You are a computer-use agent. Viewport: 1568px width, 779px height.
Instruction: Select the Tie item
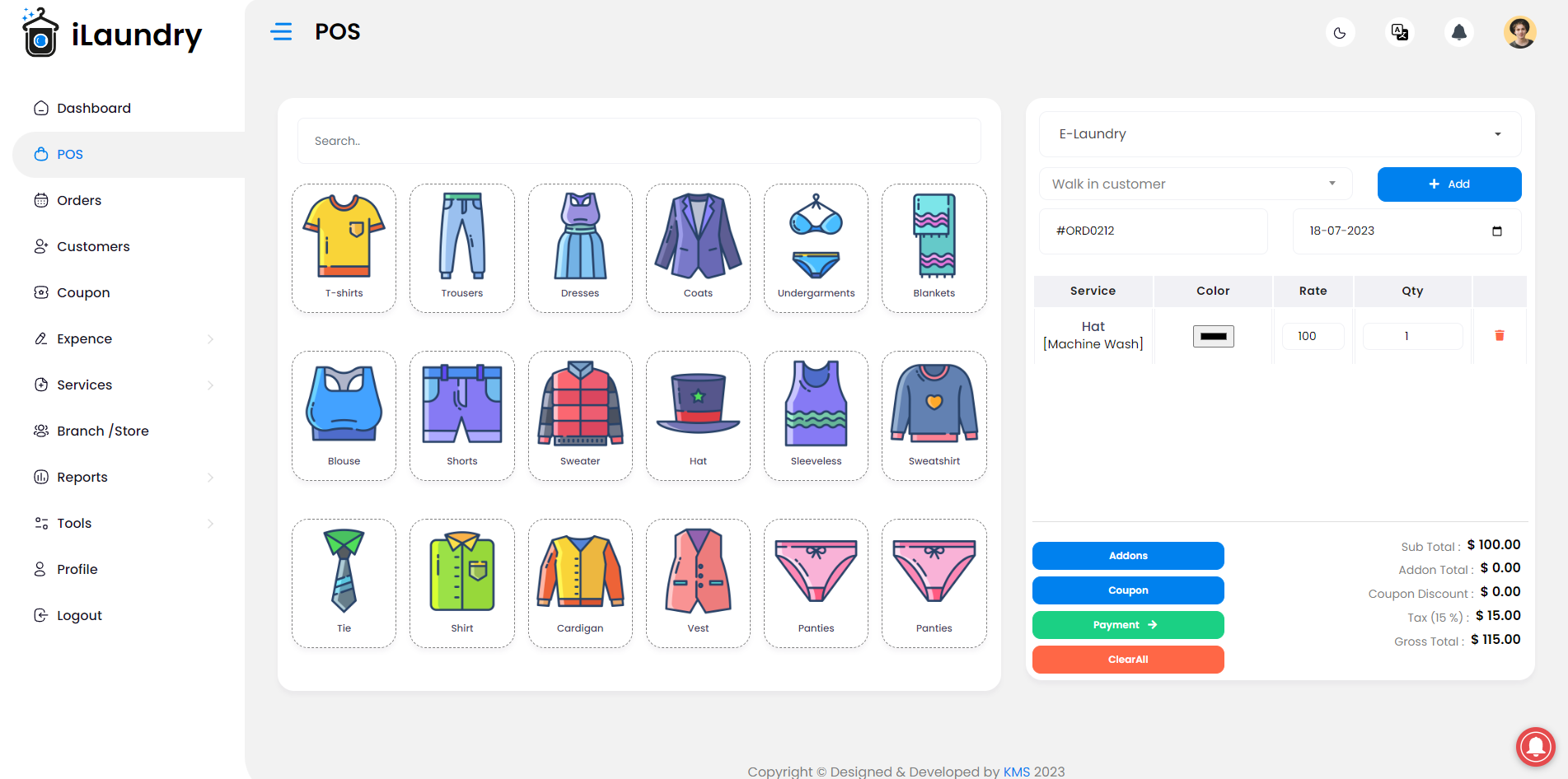click(344, 583)
